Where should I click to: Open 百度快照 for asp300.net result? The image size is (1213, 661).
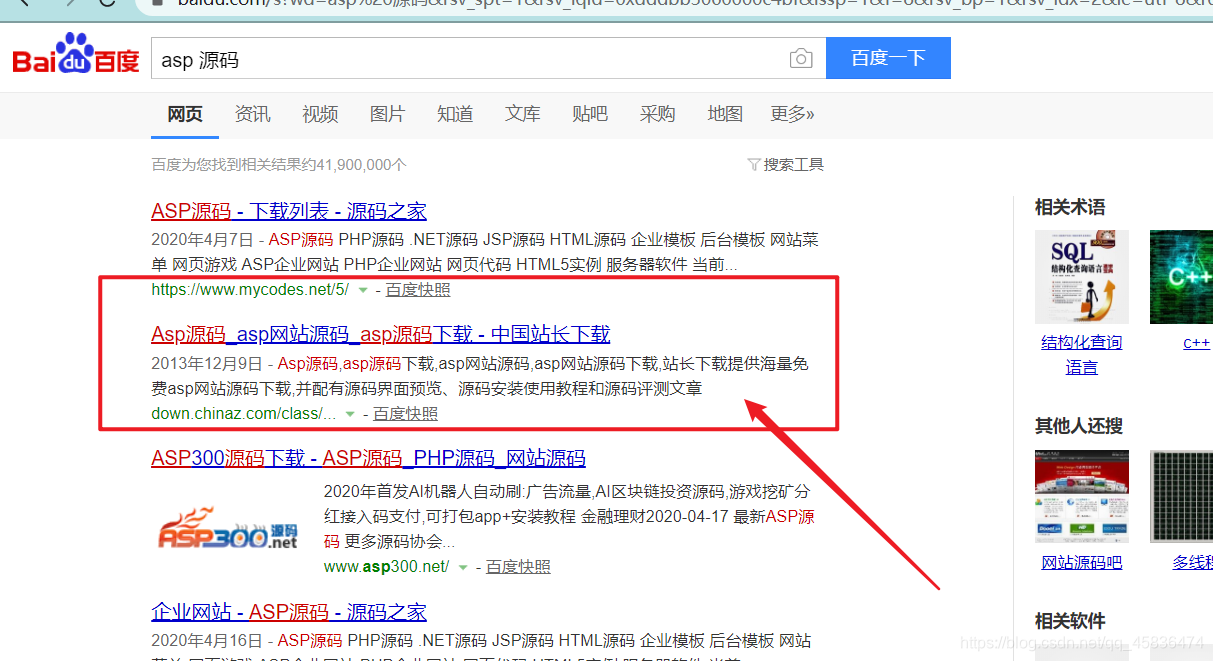coord(518,566)
